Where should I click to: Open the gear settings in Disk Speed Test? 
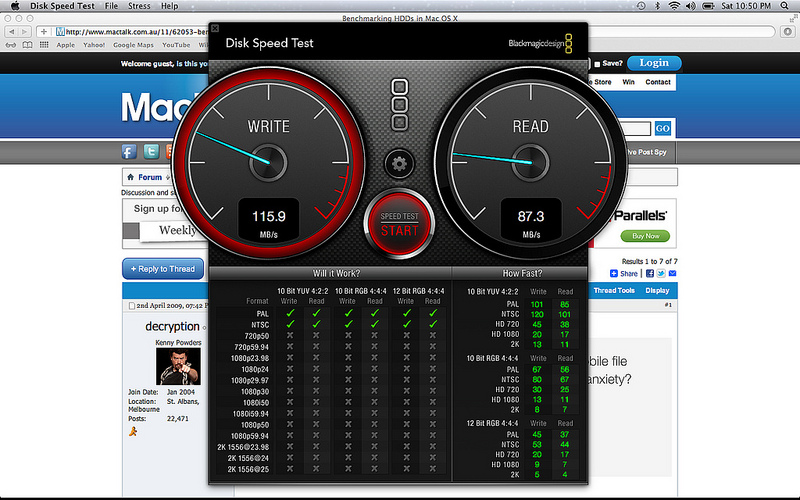(x=399, y=164)
